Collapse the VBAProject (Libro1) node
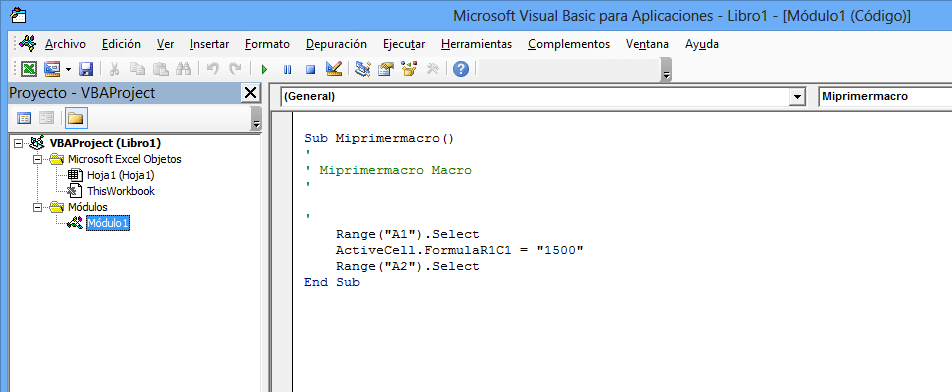The width and height of the screenshot is (952, 392). (x=18, y=144)
